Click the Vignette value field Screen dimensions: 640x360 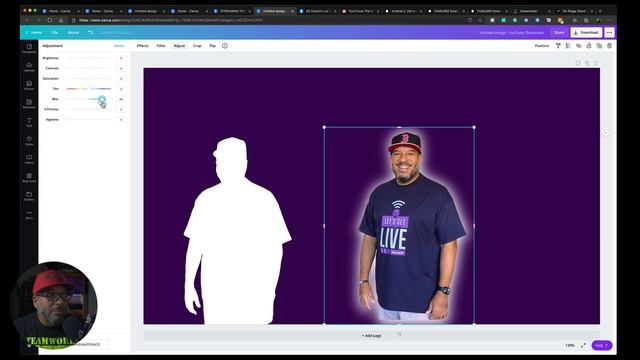coord(121,120)
